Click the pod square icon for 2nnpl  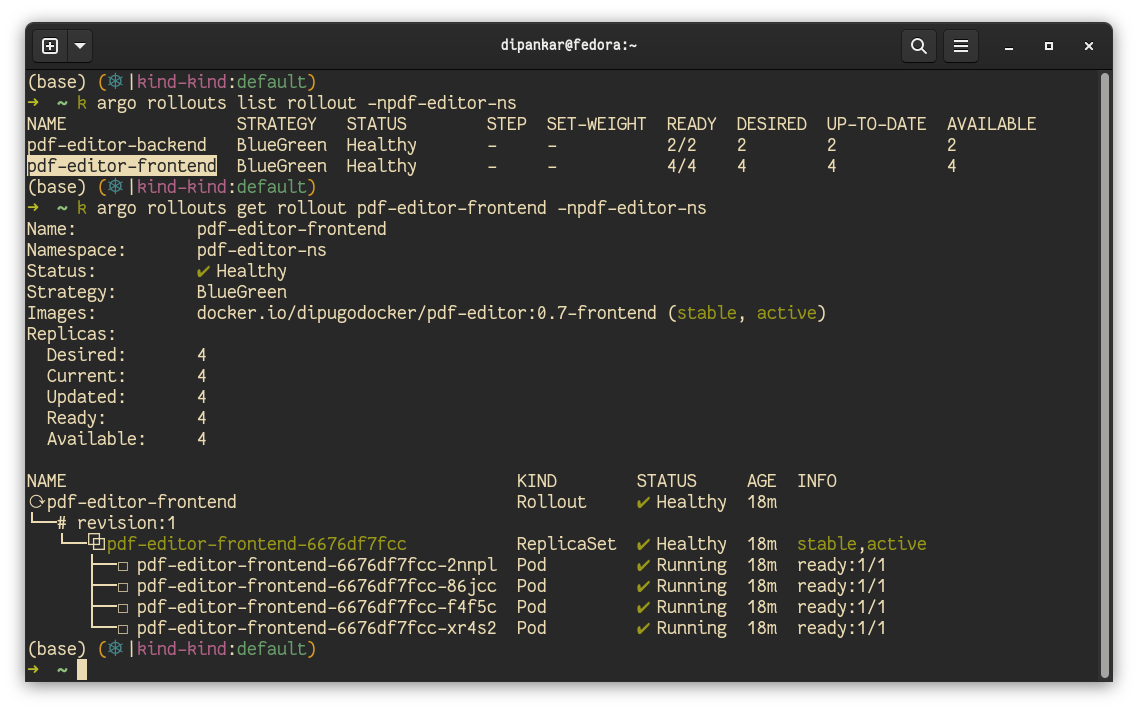123,566
